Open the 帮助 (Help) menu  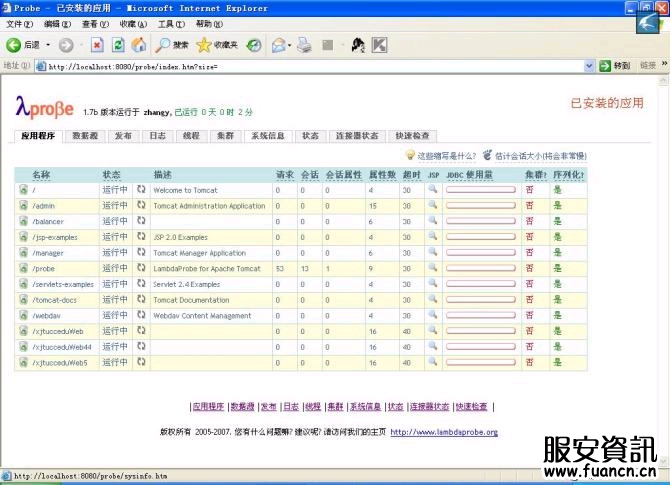209,24
